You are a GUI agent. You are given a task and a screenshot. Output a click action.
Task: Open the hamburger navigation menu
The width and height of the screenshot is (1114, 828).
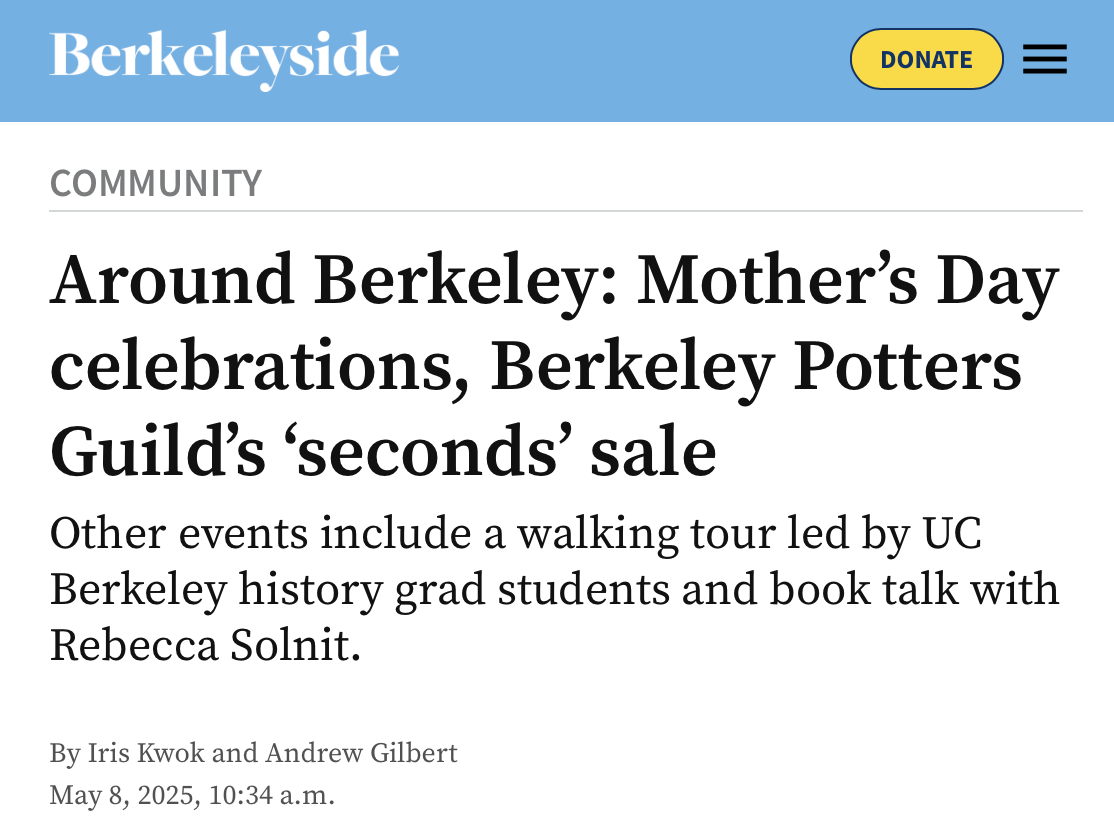(1044, 61)
